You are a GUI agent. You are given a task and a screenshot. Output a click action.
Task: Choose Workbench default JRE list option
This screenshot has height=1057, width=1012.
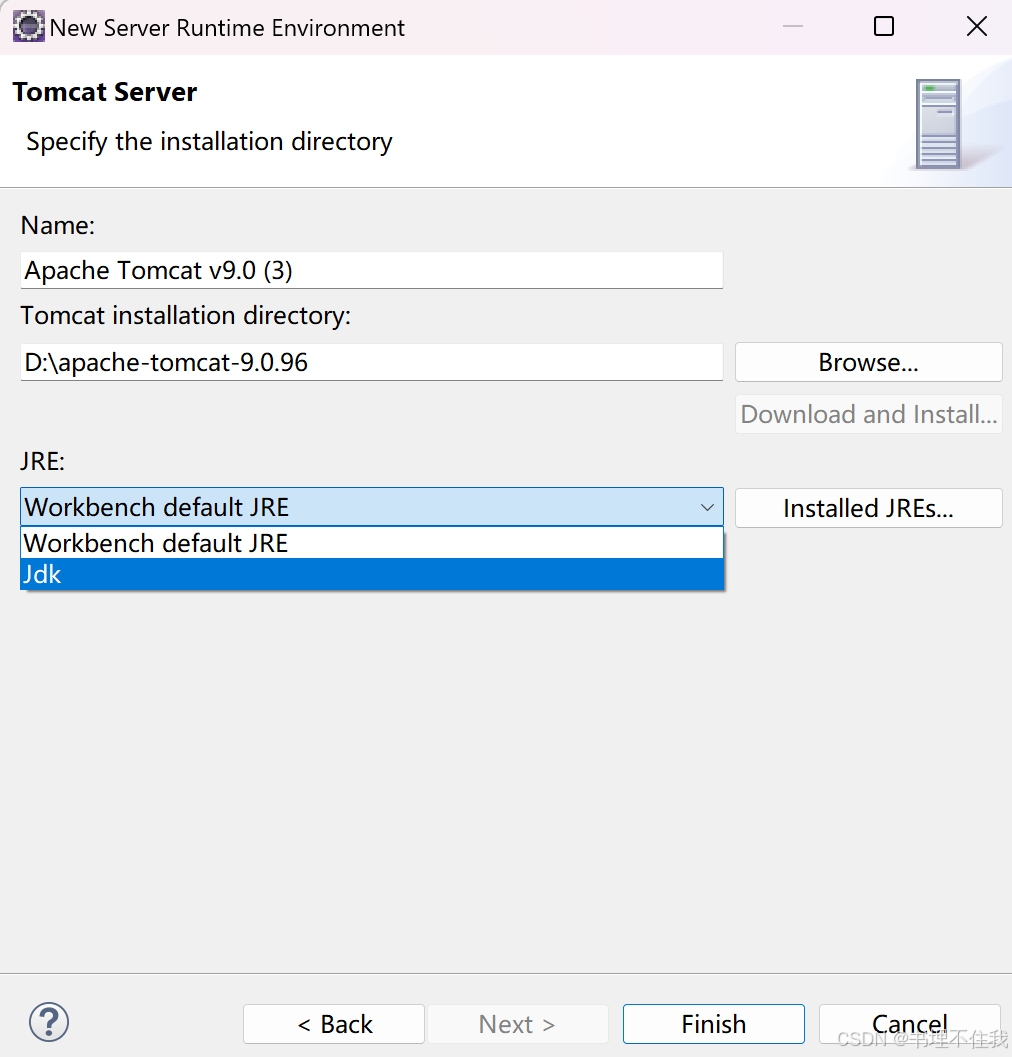(372, 543)
